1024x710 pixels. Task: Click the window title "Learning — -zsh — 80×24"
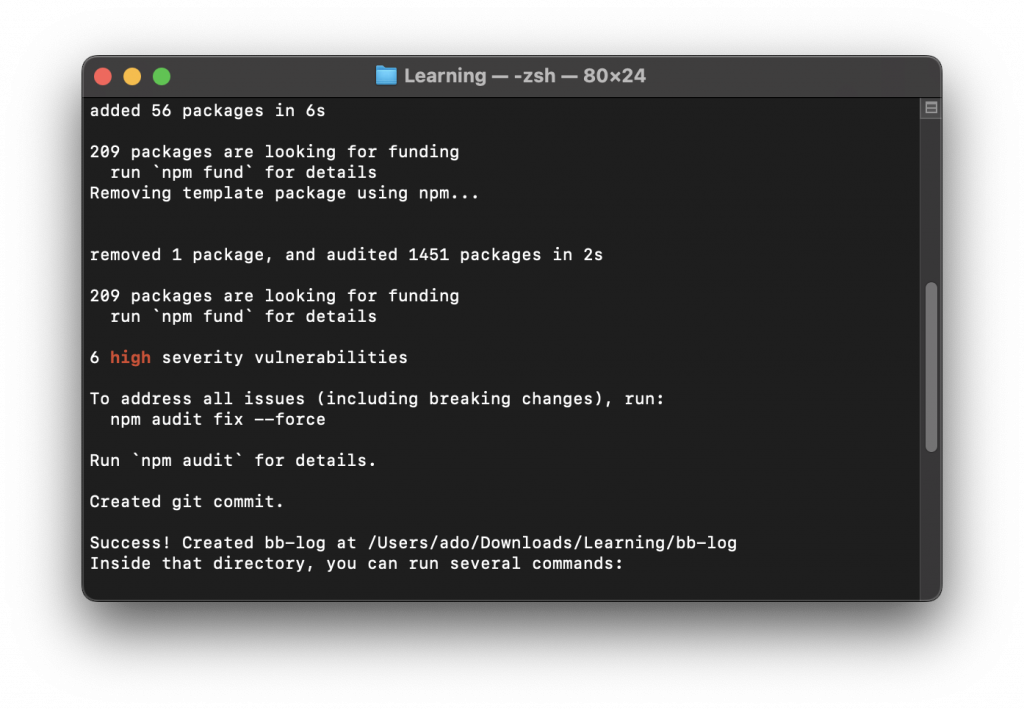point(524,76)
